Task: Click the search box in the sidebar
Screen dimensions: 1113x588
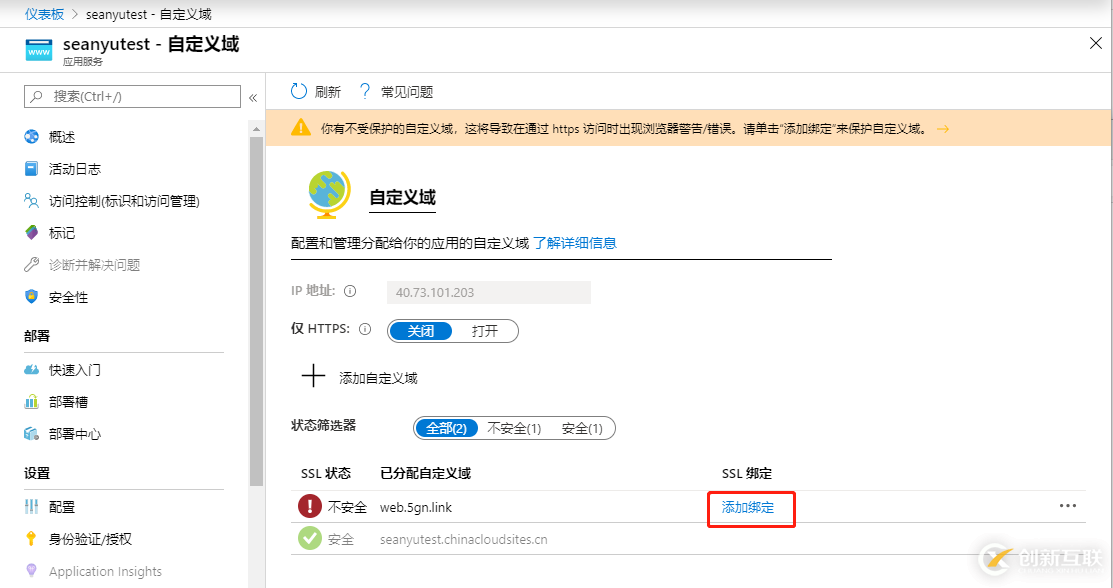Action: (x=133, y=96)
